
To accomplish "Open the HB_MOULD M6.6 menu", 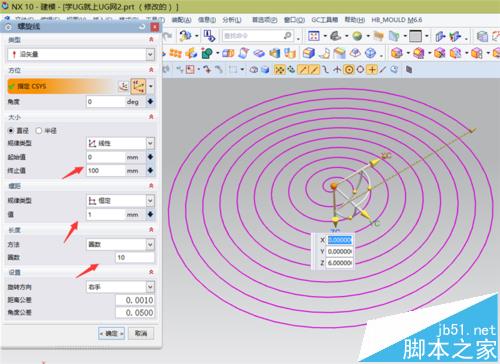I will click(397, 20).
